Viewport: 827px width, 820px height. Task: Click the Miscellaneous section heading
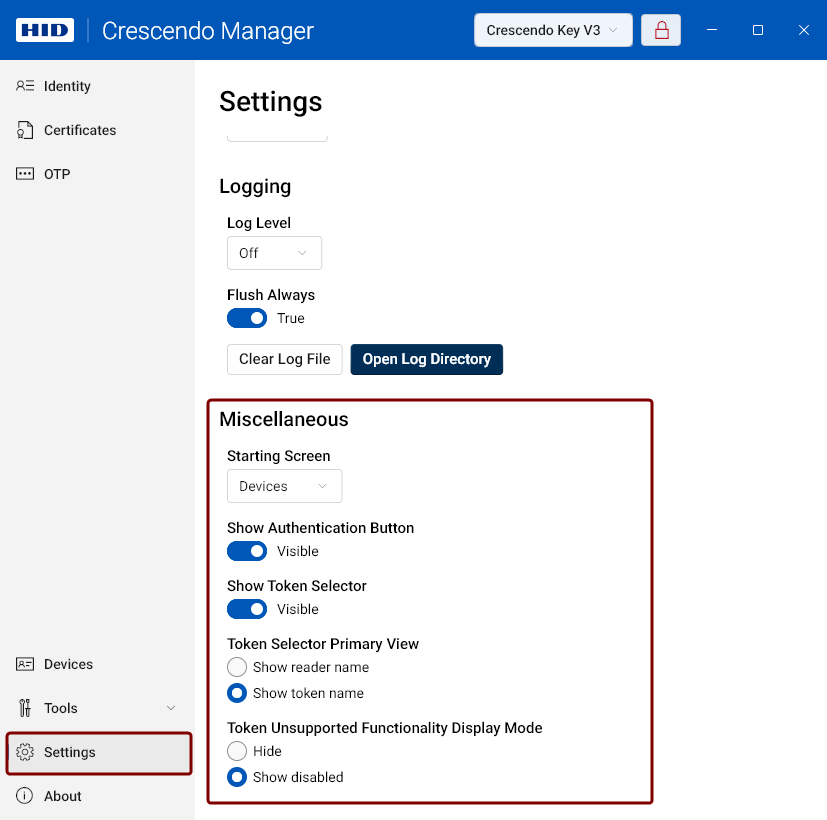click(284, 419)
